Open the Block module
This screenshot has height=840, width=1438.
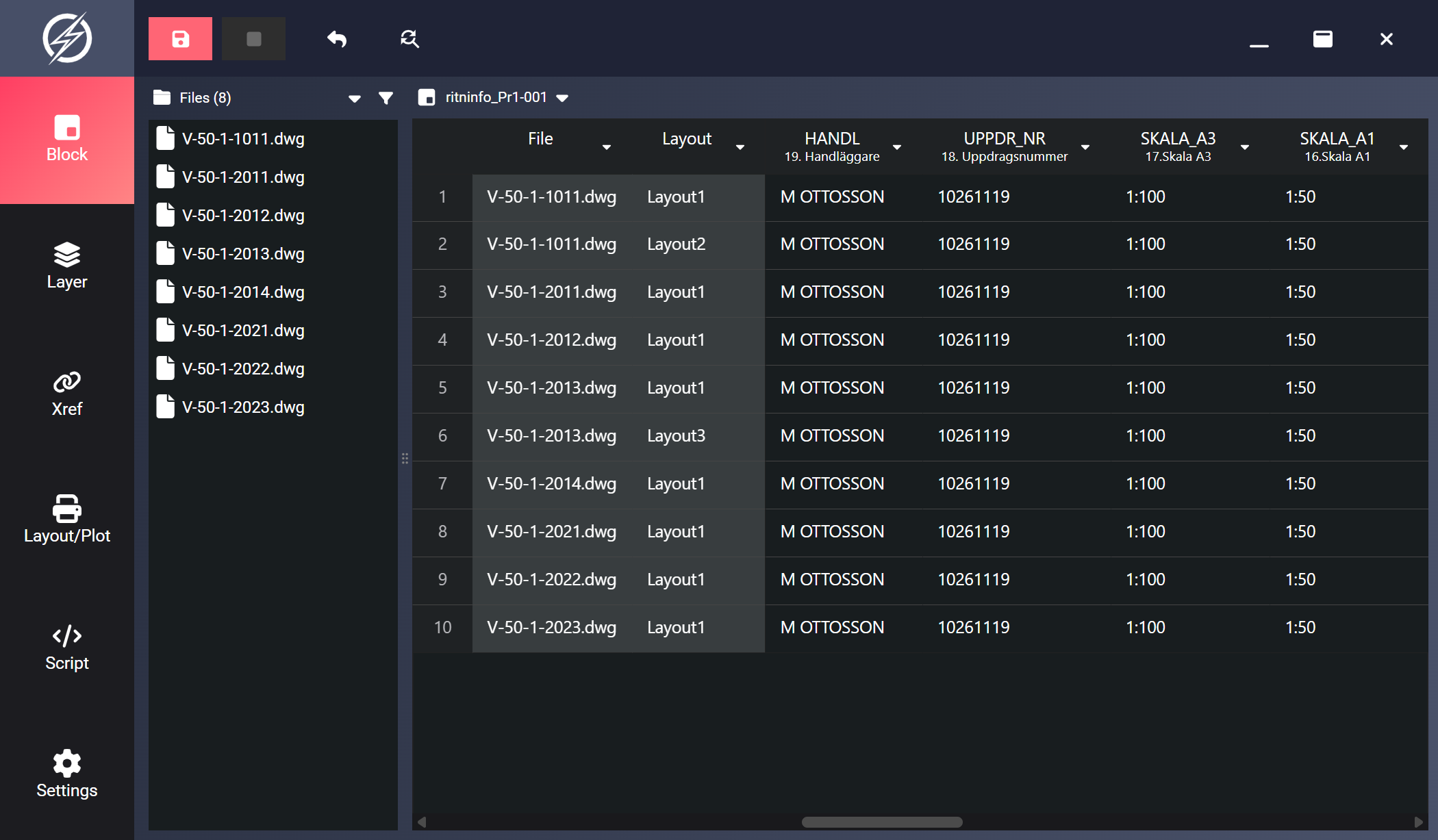[x=67, y=140]
